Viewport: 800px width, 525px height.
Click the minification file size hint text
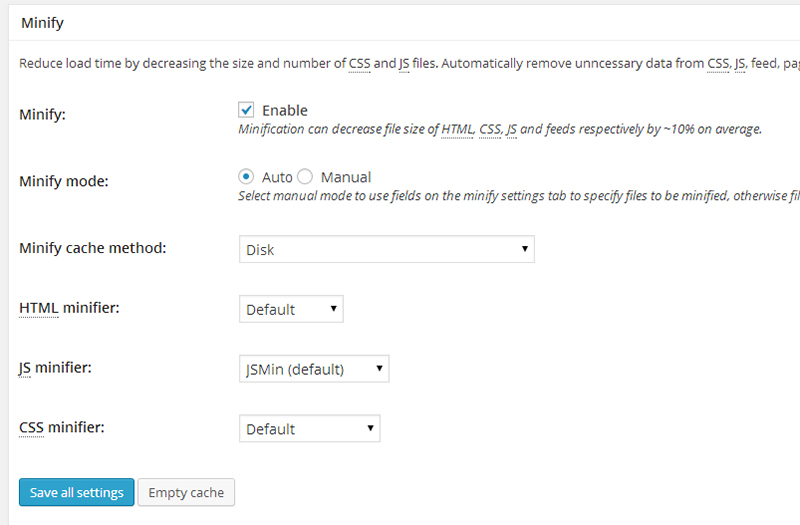[x=500, y=129]
